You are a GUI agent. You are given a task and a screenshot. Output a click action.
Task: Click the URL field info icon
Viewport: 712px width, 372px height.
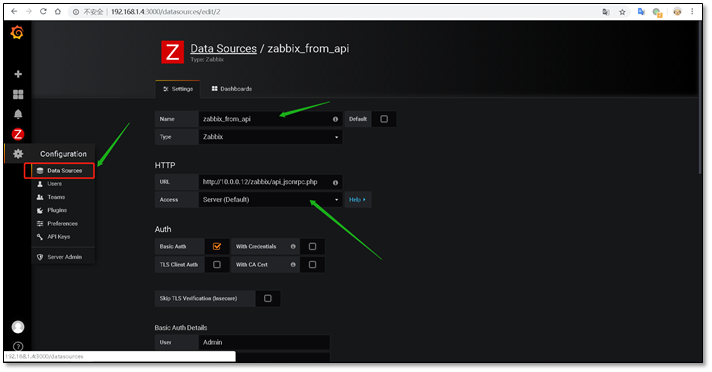[x=335, y=182]
